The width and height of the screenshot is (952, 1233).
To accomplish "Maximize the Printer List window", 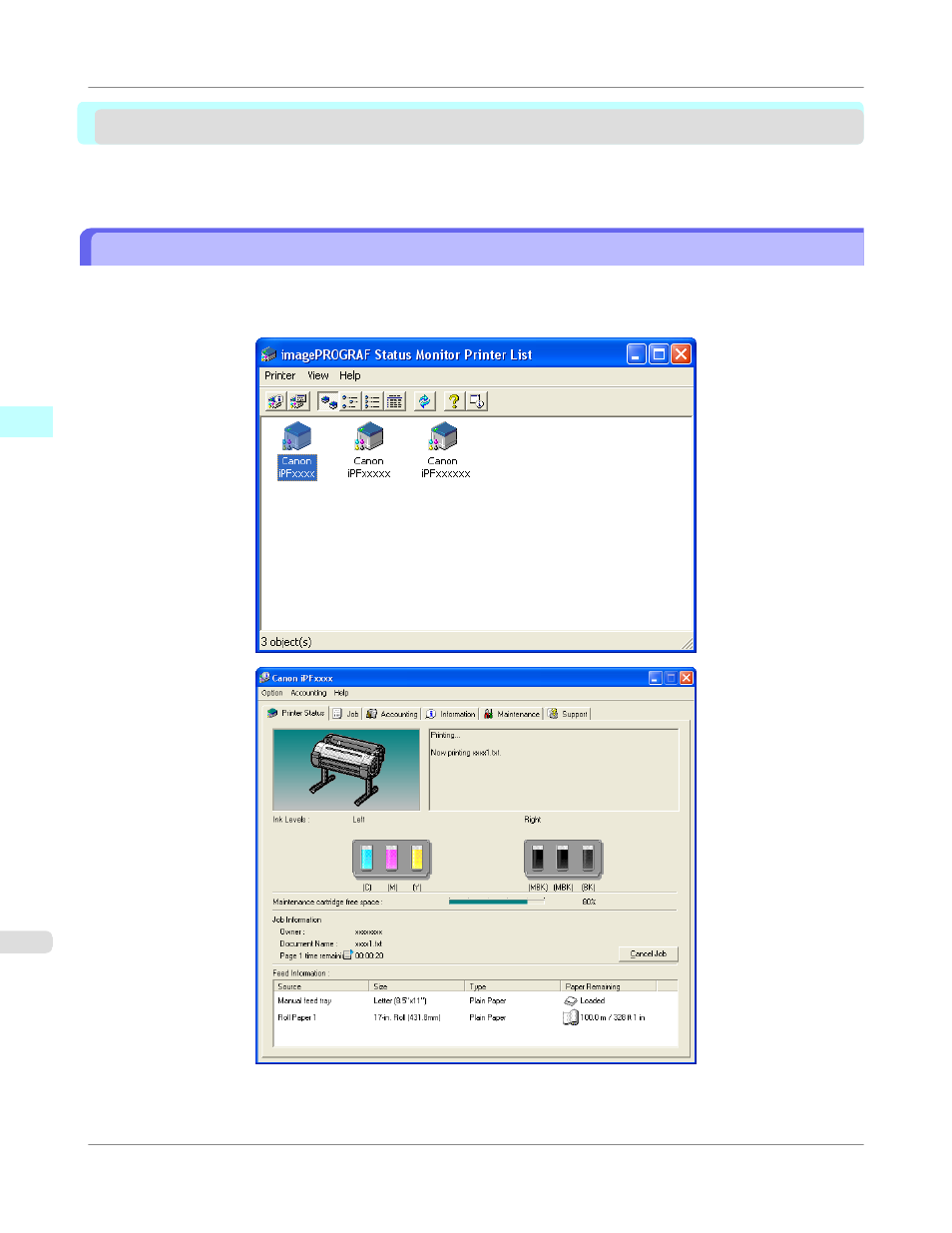I will click(659, 354).
